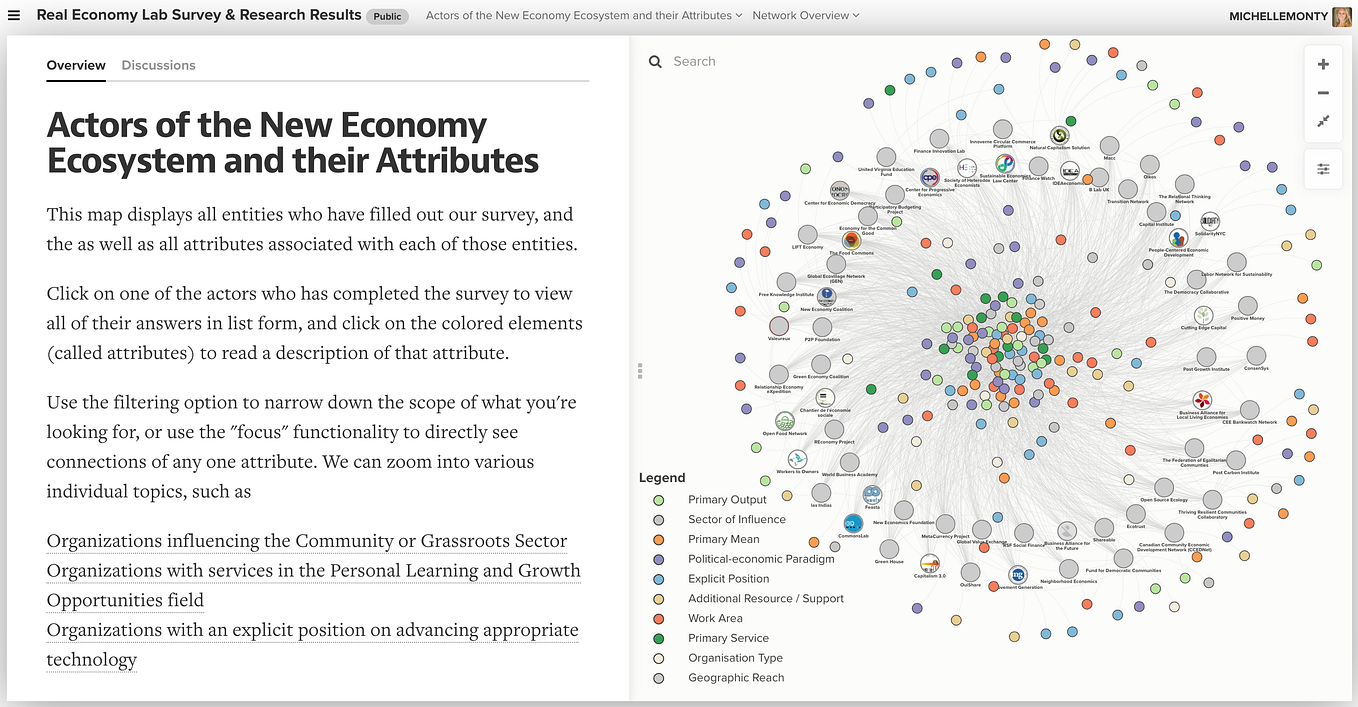Select the Feasta node icon
The width and height of the screenshot is (1358, 707).
pos(872,493)
